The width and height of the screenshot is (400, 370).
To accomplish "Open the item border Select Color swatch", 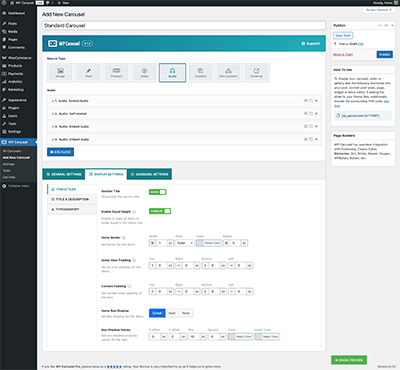I will click(209, 243).
